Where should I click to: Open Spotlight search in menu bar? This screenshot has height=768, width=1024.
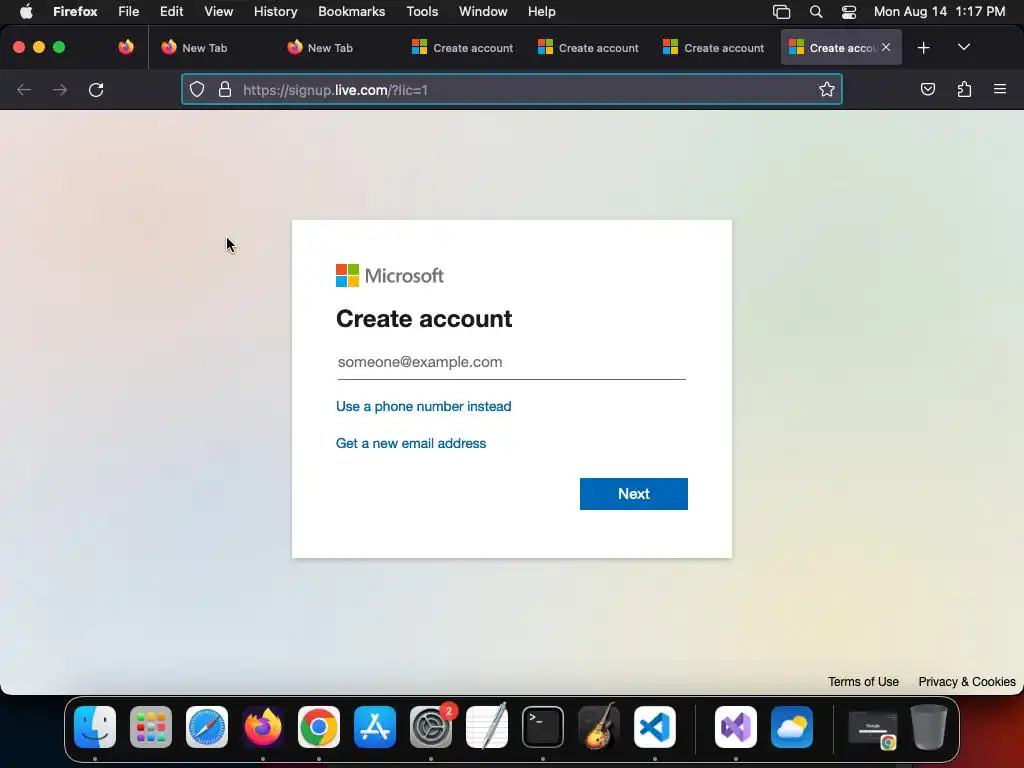pos(816,11)
